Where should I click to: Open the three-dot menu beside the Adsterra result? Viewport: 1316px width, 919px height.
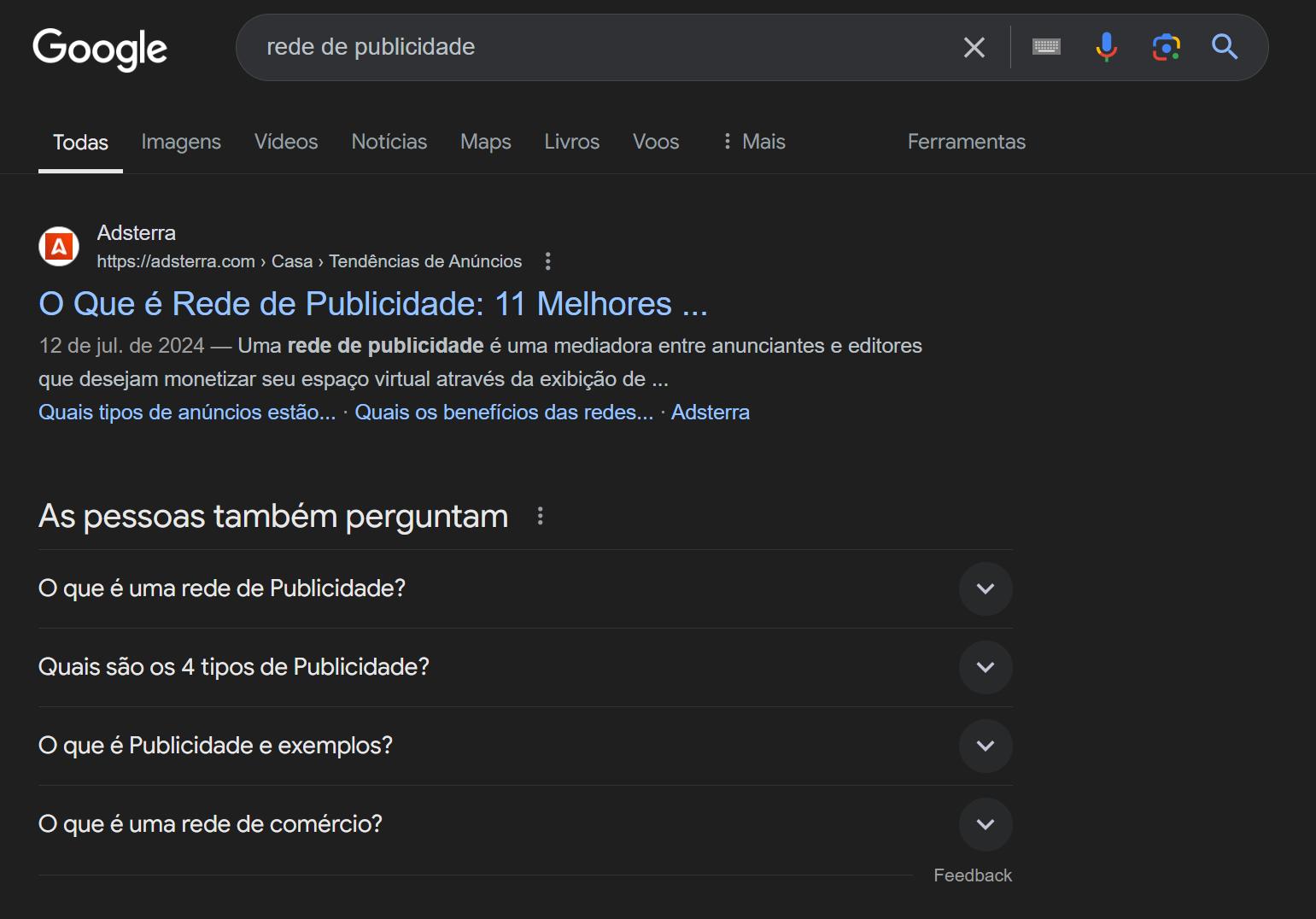click(547, 260)
